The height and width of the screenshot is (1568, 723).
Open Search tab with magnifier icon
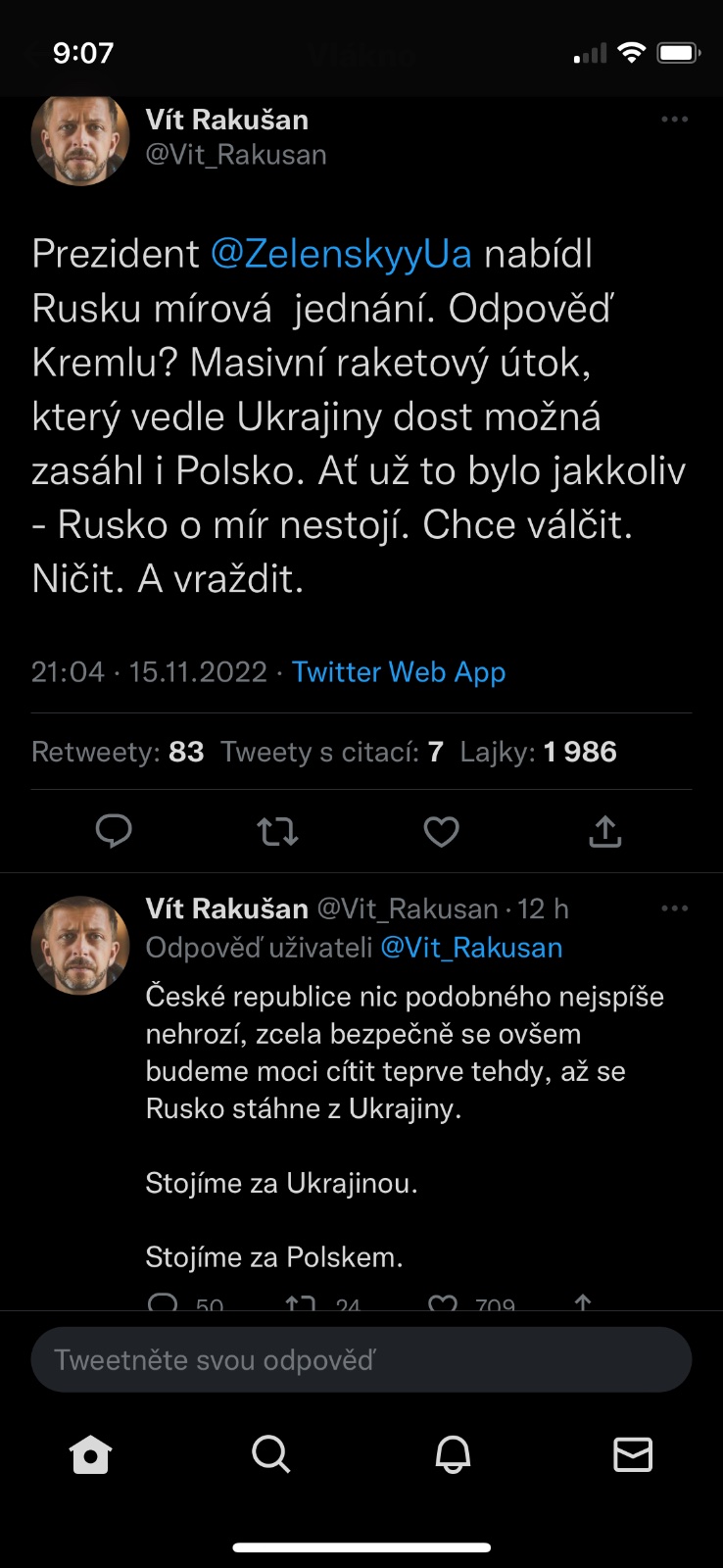270,1455
